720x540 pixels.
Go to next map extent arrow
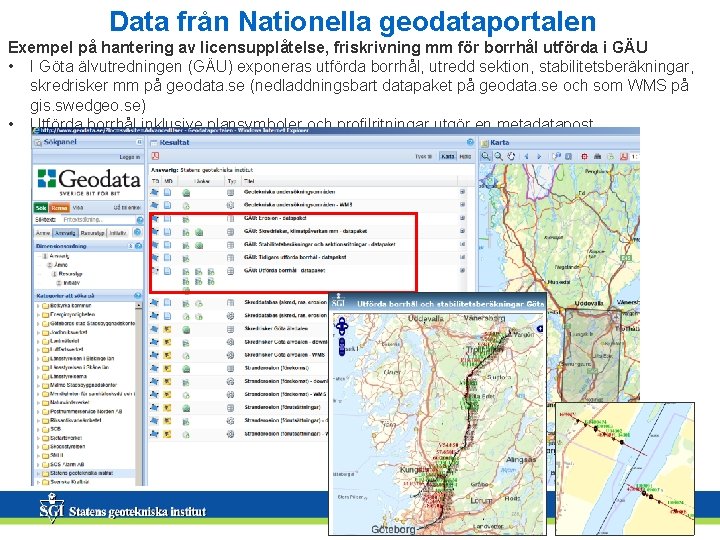pyautogui.click(x=539, y=157)
